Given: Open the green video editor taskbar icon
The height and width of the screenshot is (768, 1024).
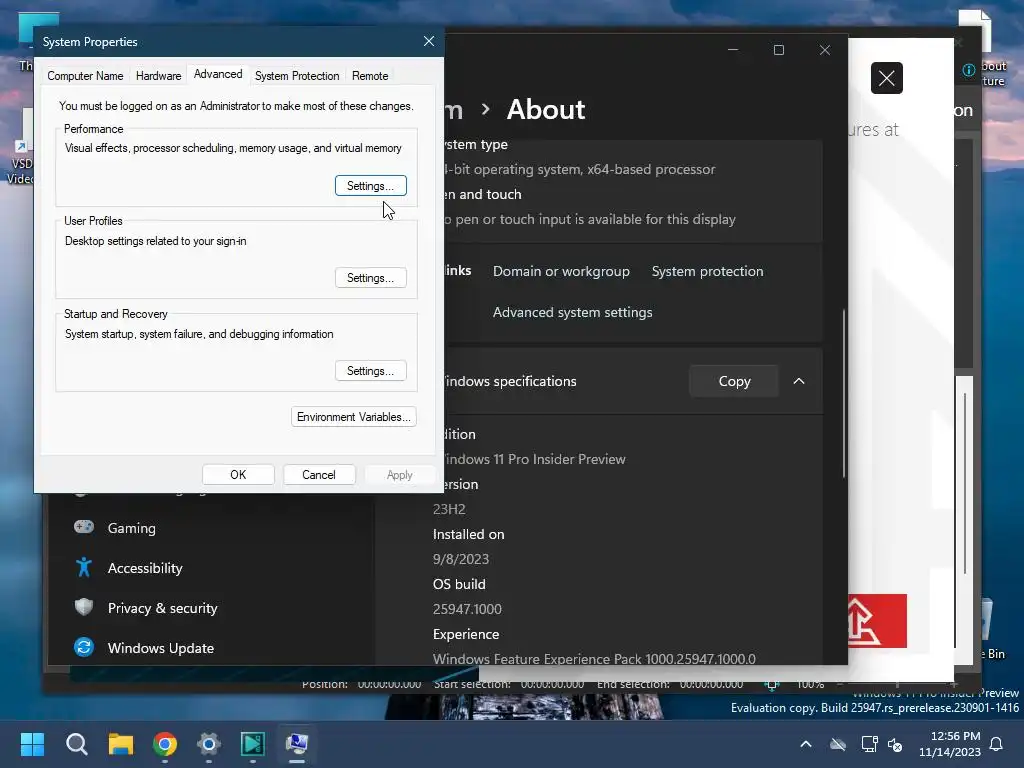Looking at the screenshot, I should 253,744.
